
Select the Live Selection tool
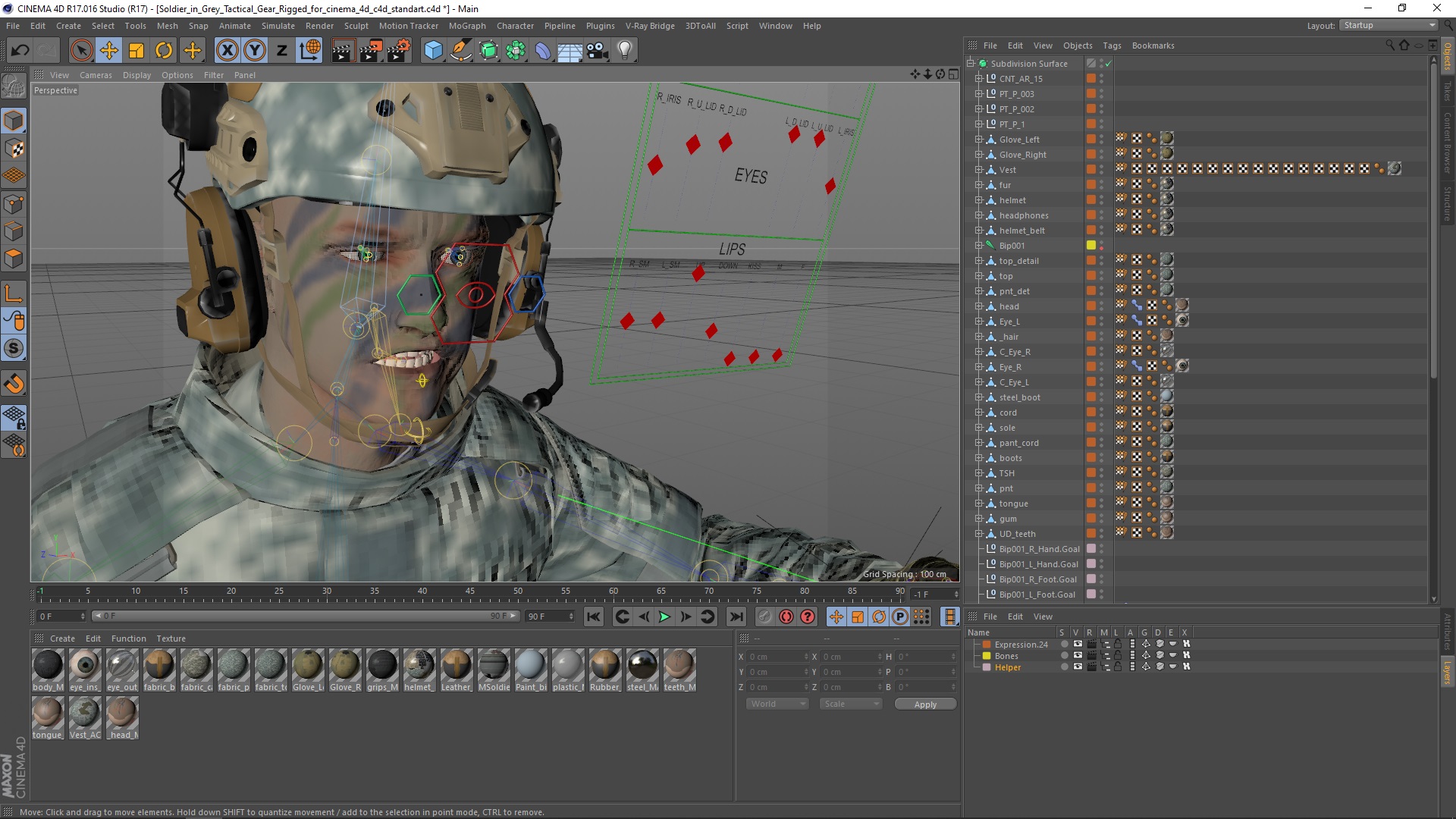point(81,51)
